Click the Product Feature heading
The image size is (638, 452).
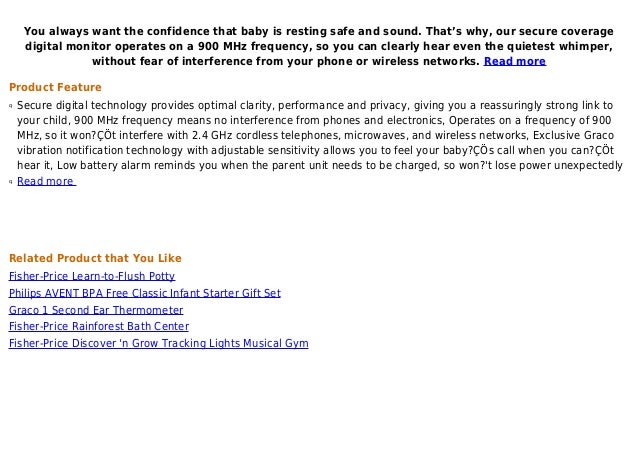[x=55, y=87]
